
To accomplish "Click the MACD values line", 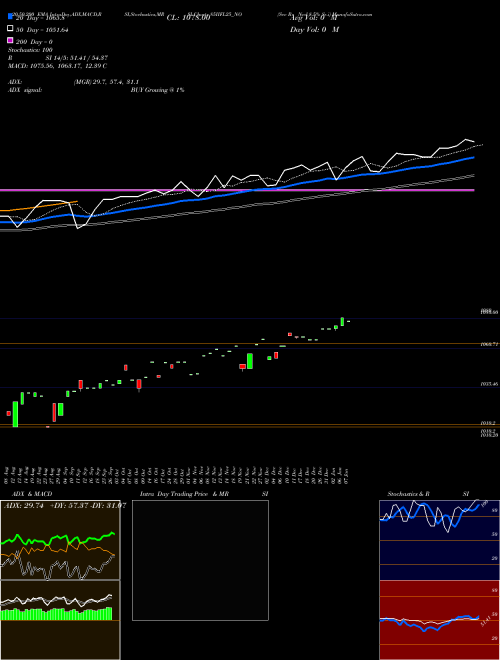I will pyautogui.click(x=57, y=66).
